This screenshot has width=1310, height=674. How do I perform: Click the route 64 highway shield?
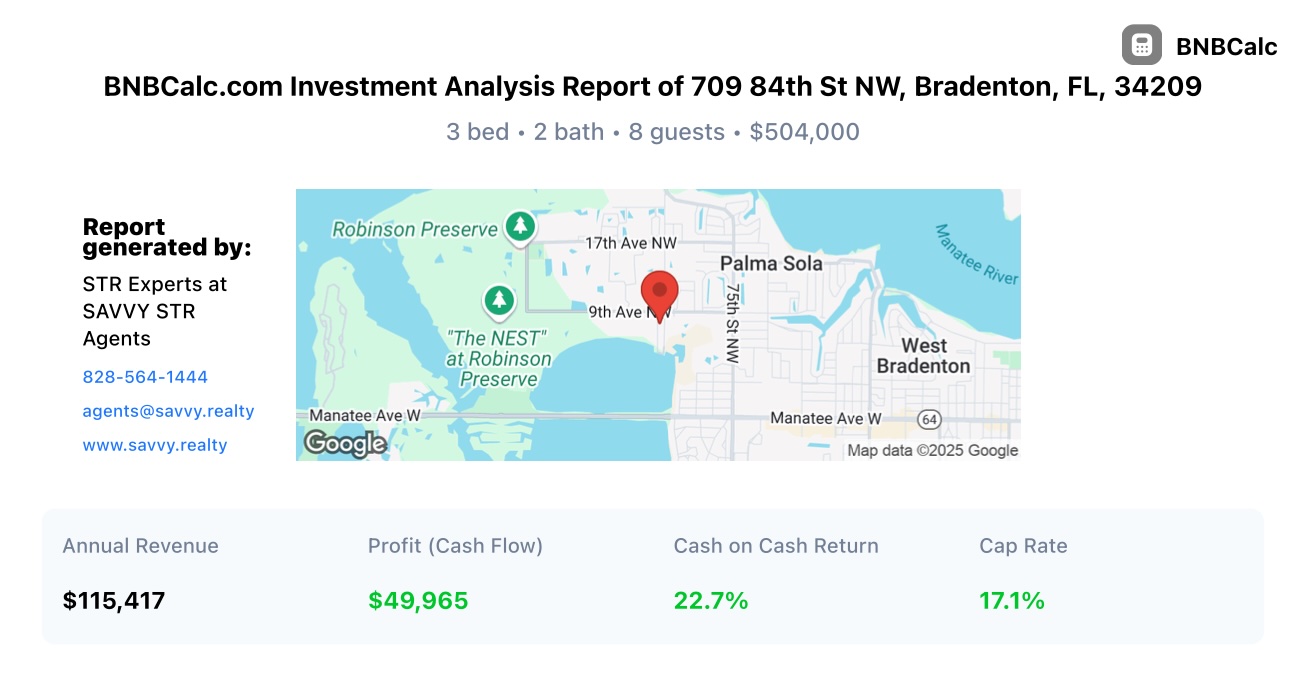(x=930, y=418)
